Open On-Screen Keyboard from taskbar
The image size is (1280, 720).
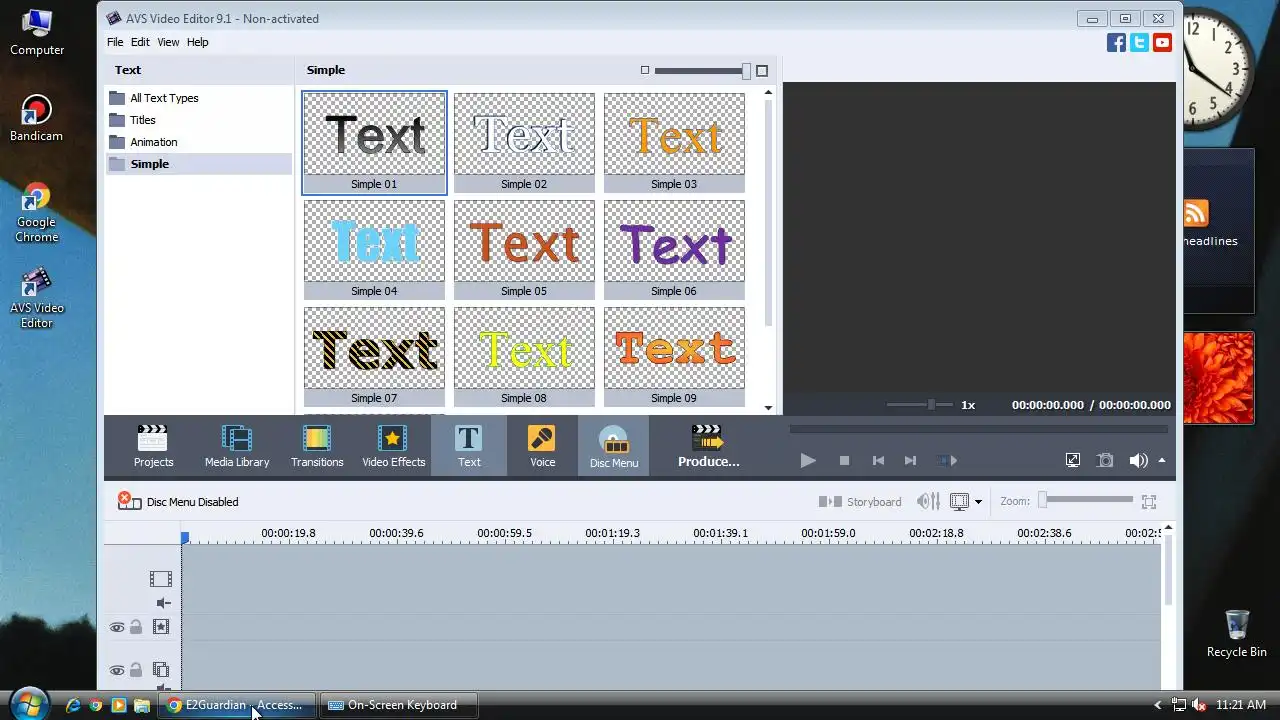click(399, 705)
